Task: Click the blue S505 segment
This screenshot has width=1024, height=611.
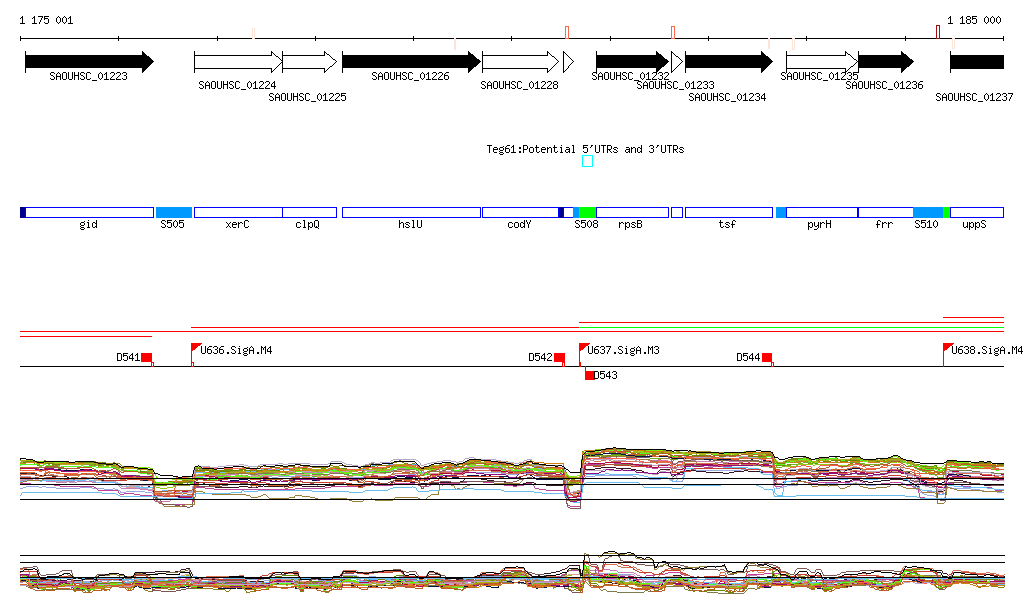Action: point(174,213)
